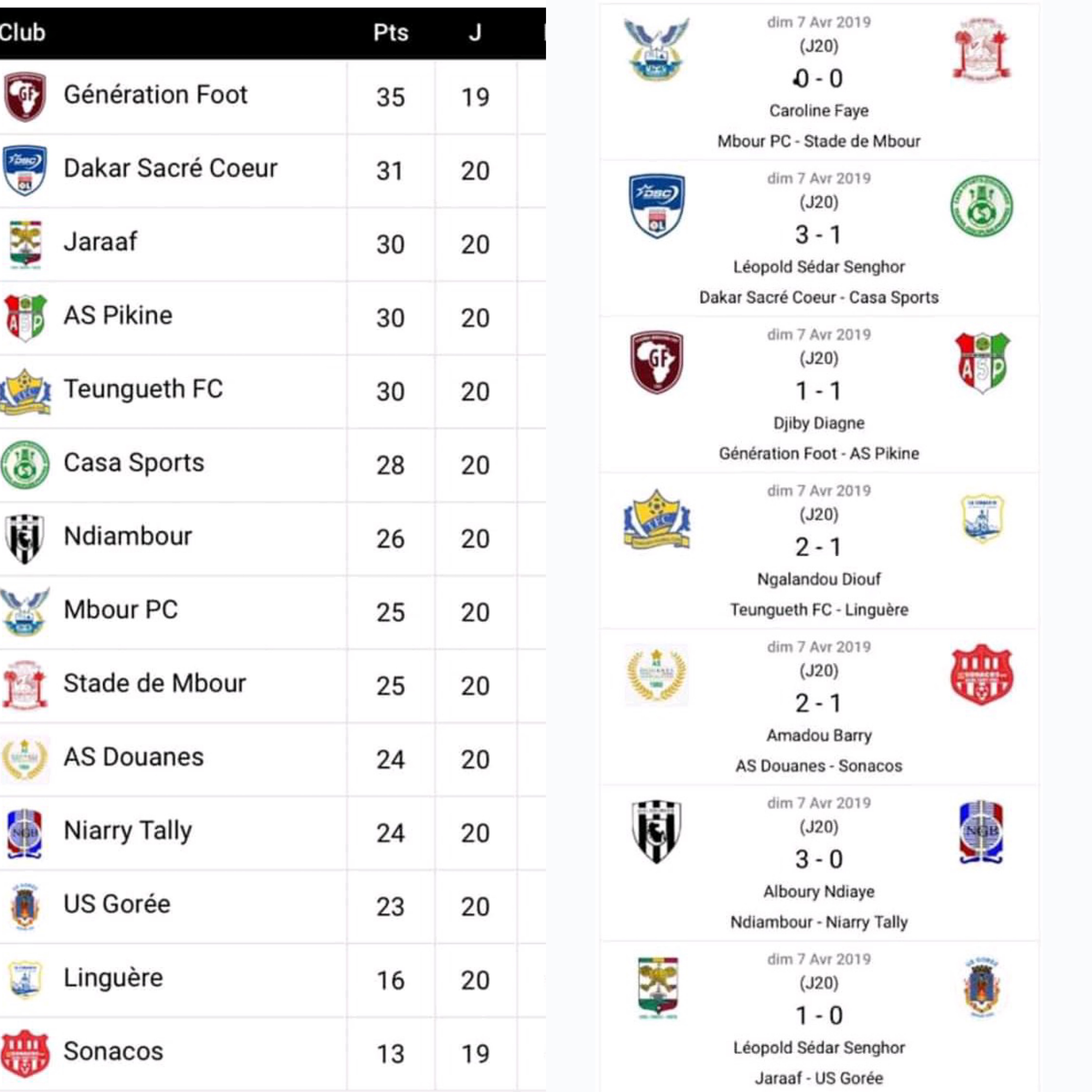
Task: Click the 3 - 1 score of Dakar Sacré Coeur
Action: click(x=818, y=235)
